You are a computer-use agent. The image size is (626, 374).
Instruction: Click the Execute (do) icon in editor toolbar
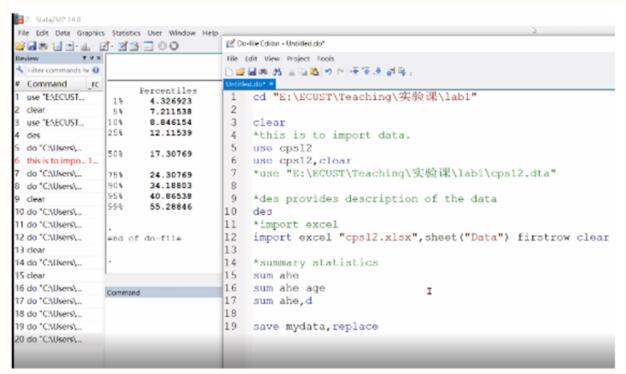point(402,72)
